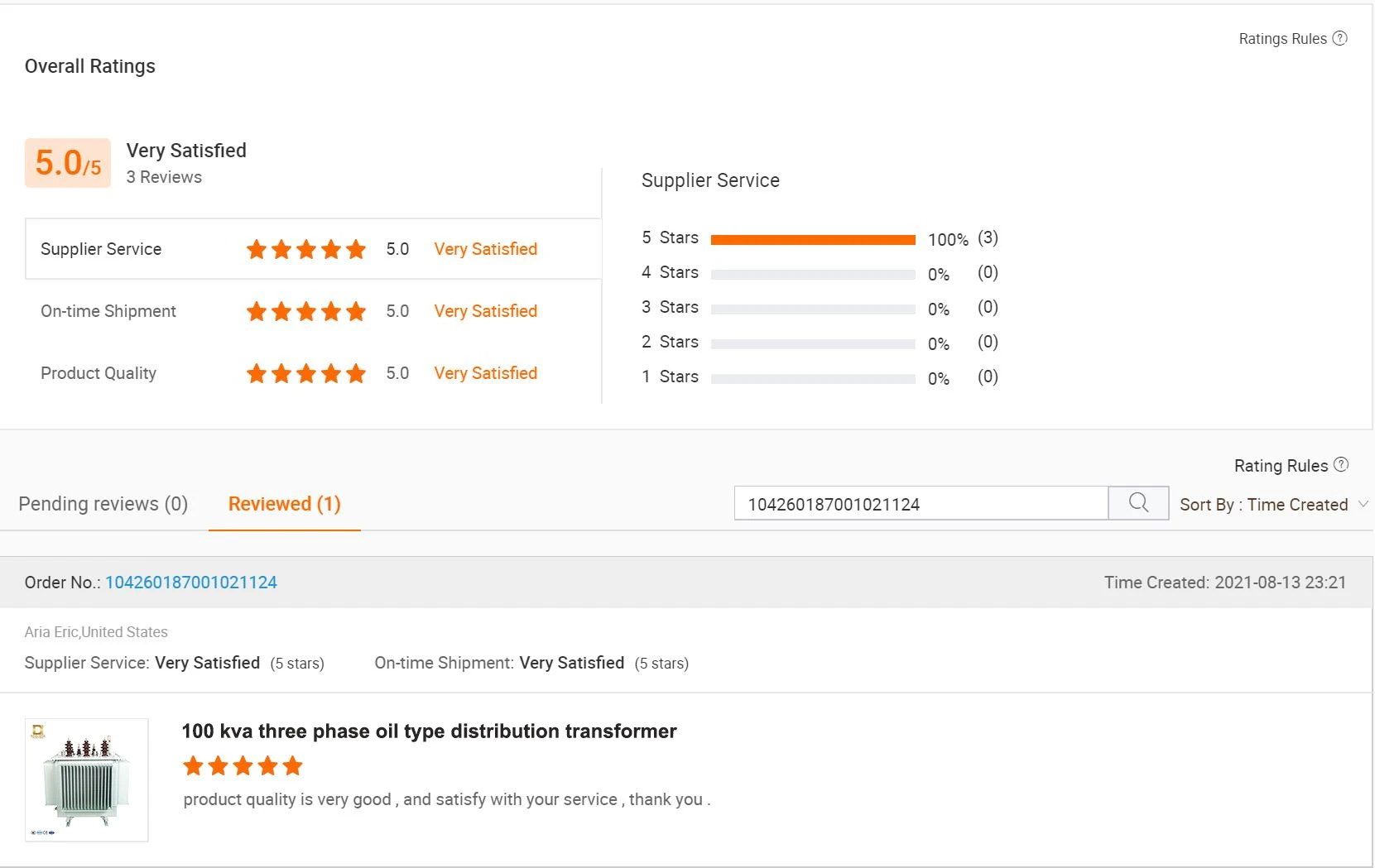This screenshot has height=868, width=1375.
Task: Click the order number search input field
Action: (921, 503)
